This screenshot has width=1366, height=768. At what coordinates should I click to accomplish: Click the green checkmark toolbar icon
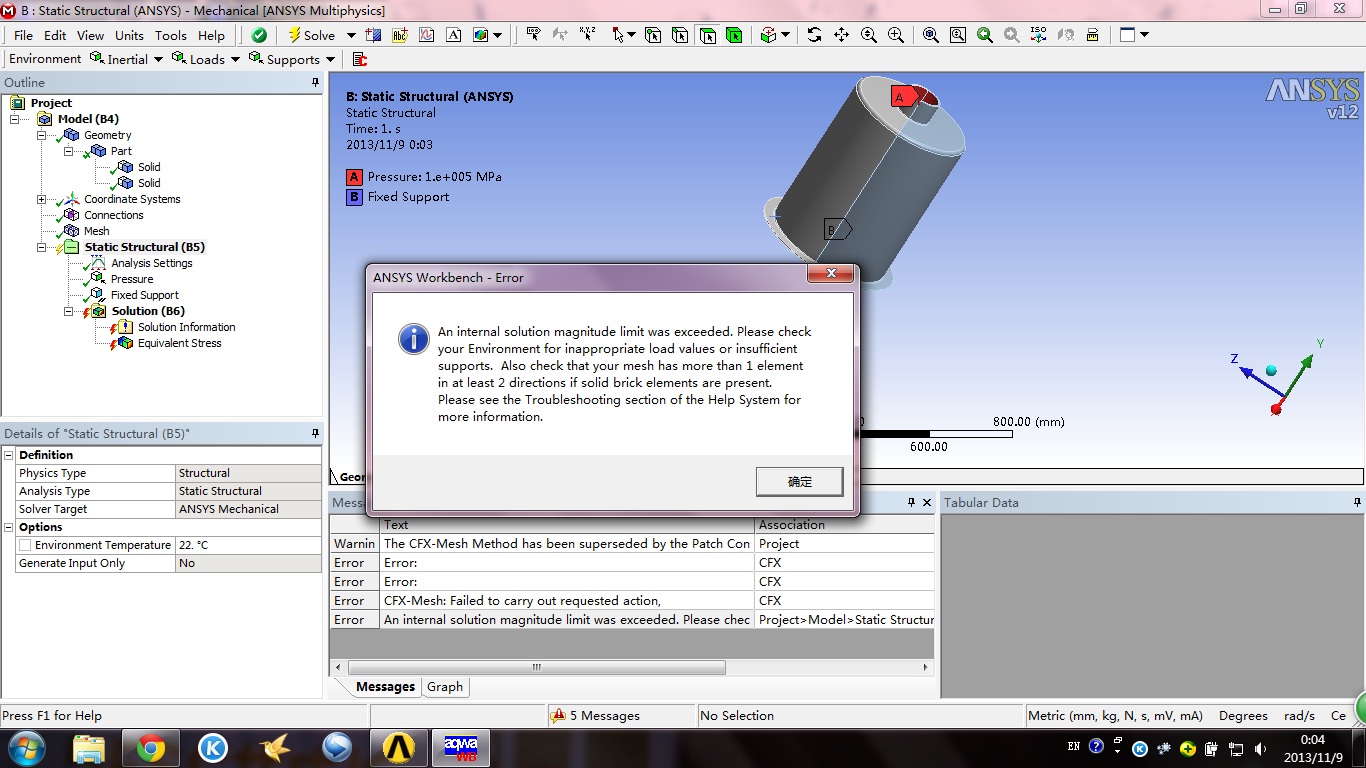point(259,35)
